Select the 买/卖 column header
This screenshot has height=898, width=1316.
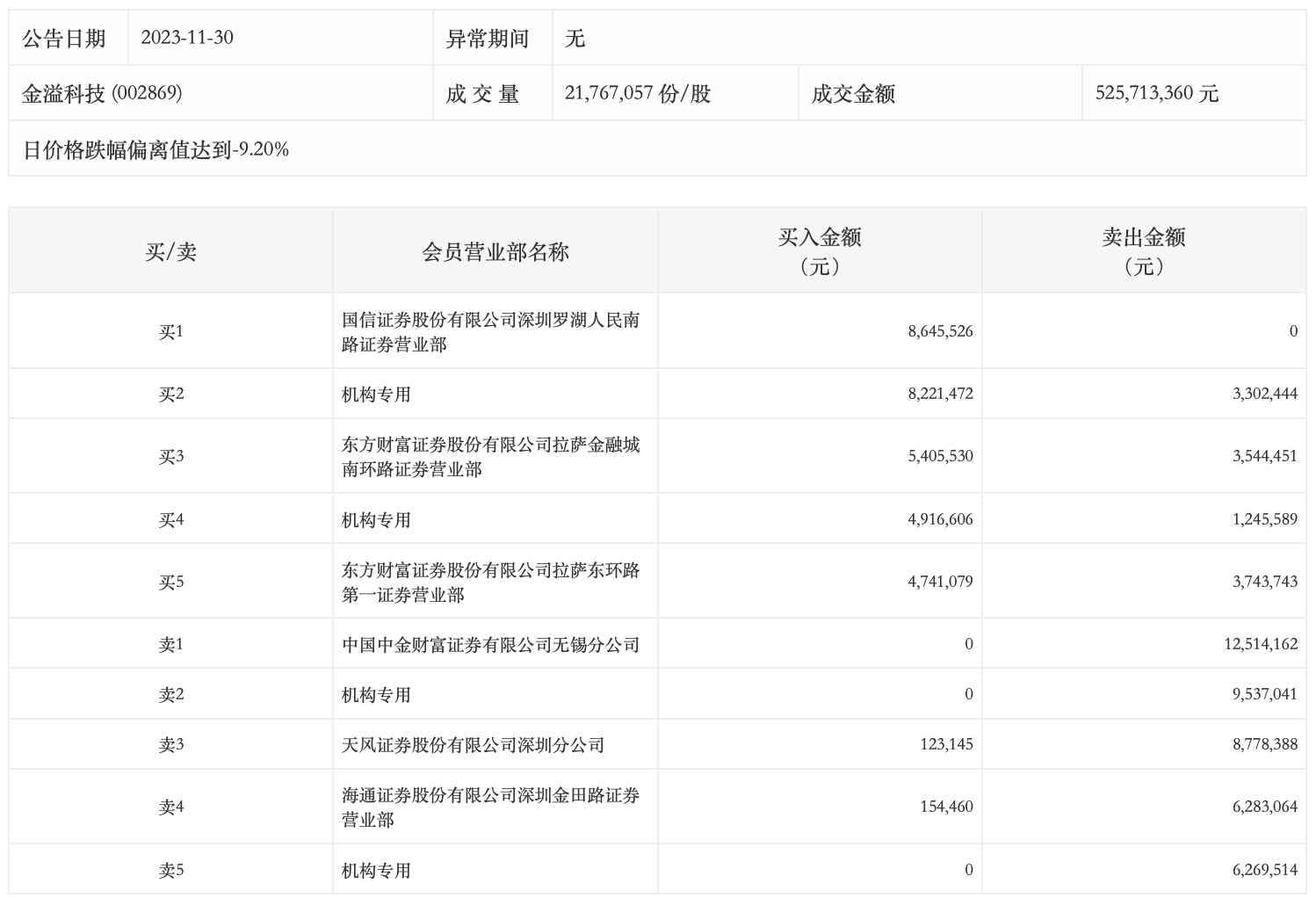click(170, 252)
